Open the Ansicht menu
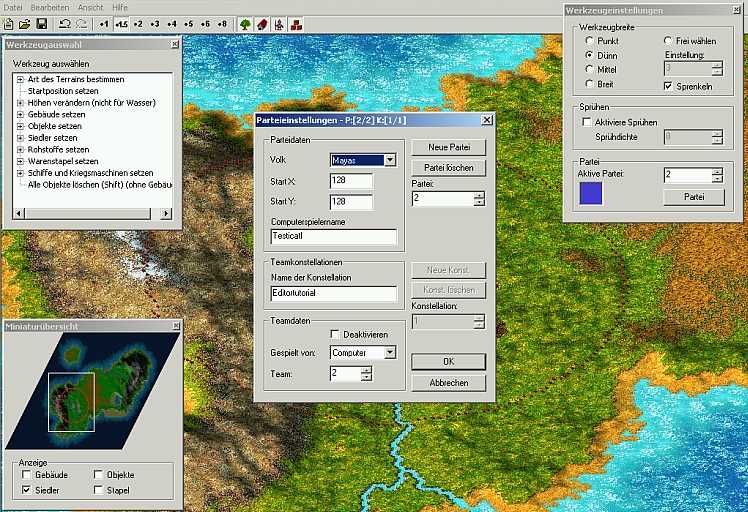The width and height of the screenshot is (748, 512). pos(90,7)
